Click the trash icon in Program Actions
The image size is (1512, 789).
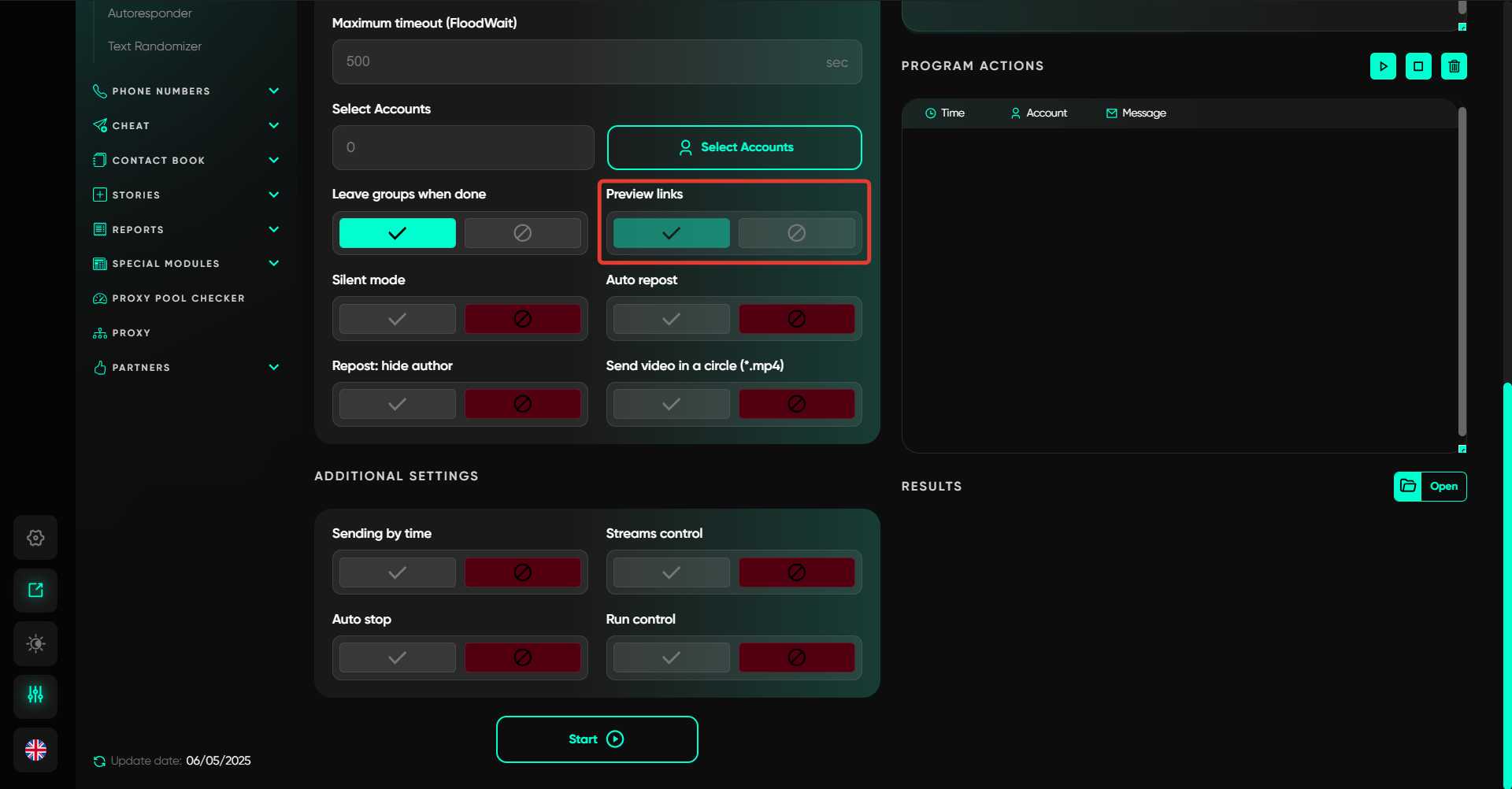tap(1454, 66)
